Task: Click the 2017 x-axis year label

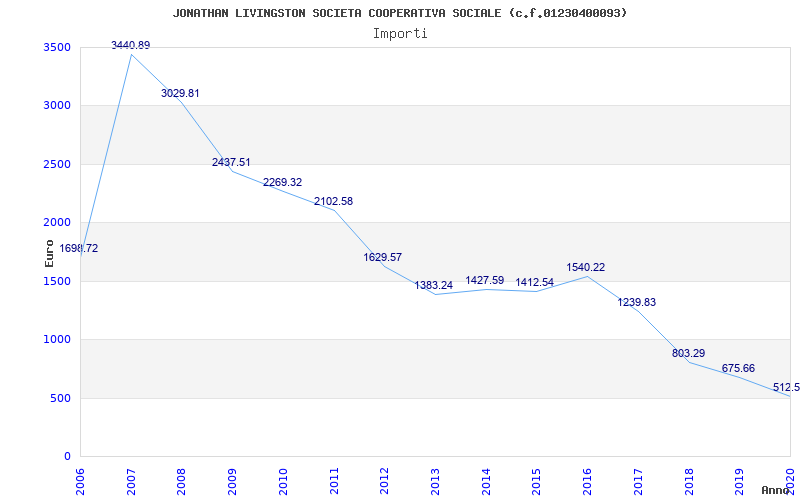Action: coord(638,481)
